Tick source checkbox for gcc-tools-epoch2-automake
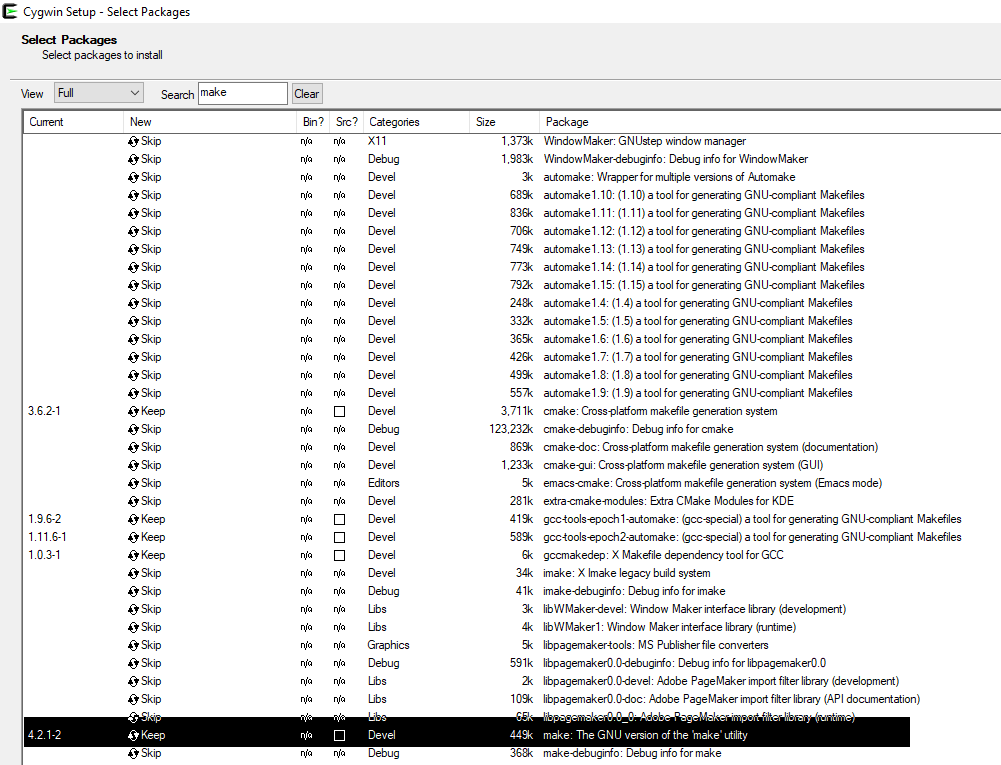Screen dimensions: 1001x765 pyautogui.click(x=340, y=537)
